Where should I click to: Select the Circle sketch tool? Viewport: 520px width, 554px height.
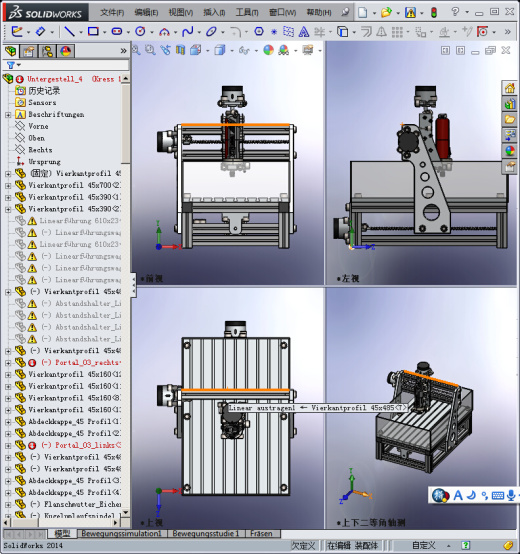140,32
